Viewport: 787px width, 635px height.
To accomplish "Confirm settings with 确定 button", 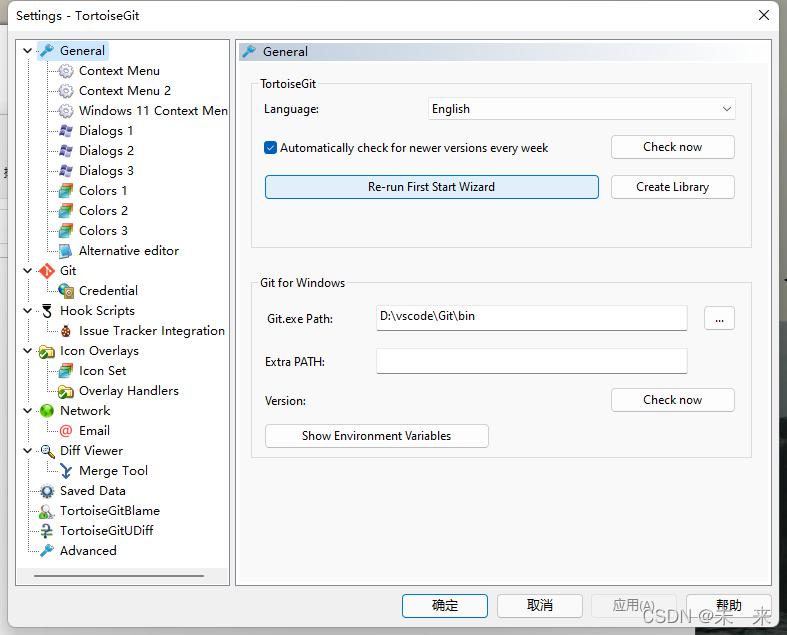I will pyautogui.click(x=445, y=605).
